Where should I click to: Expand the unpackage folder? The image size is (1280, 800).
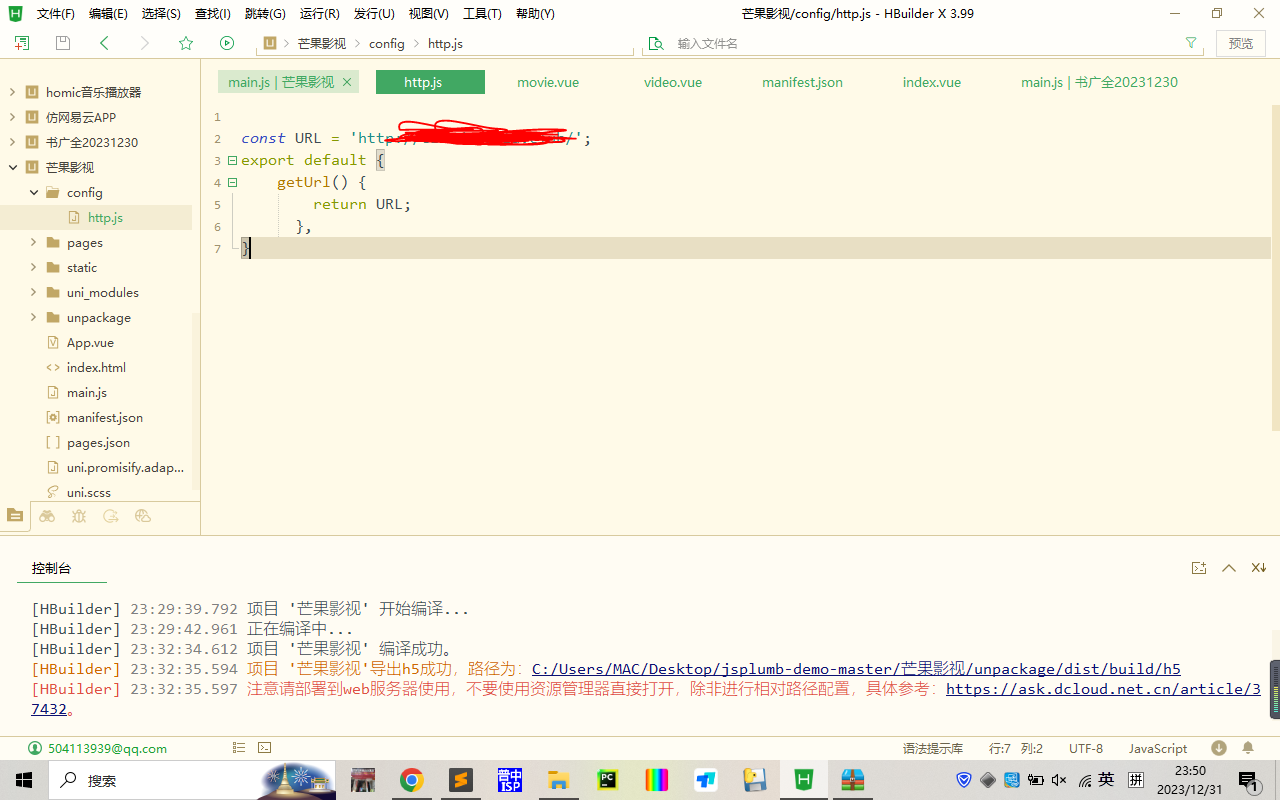pyautogui.click(x=34, y=317)
